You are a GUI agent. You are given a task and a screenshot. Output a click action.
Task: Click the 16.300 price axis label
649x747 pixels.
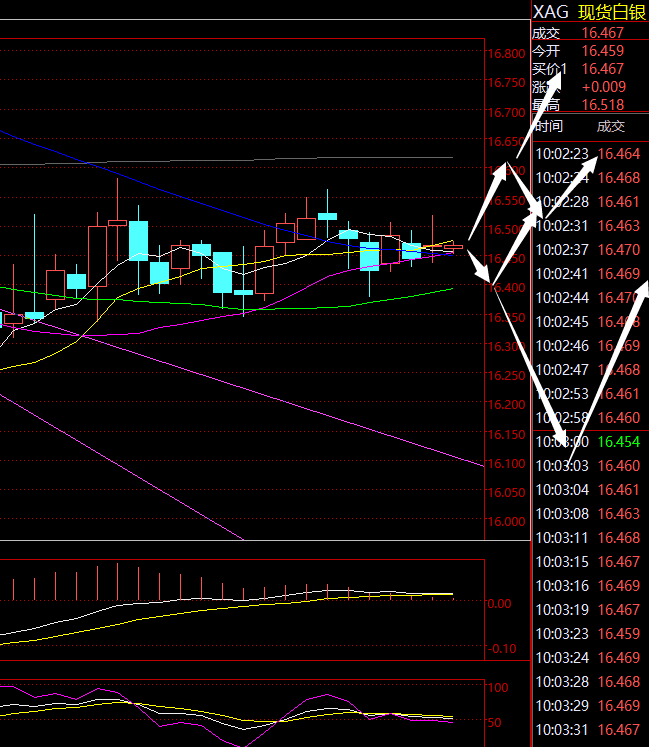tap(506, 346)
